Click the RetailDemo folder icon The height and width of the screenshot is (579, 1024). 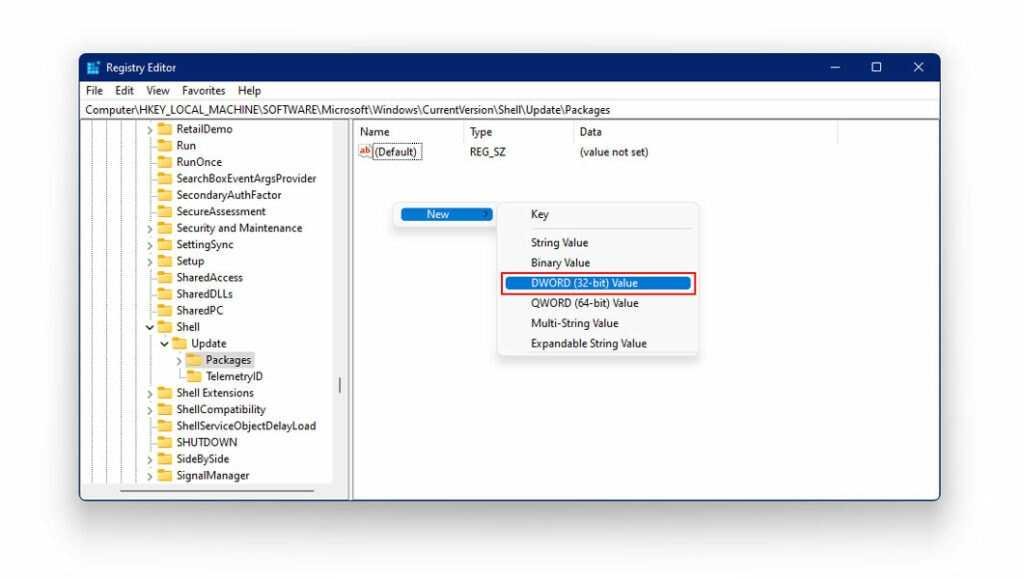tap(165, 129)
